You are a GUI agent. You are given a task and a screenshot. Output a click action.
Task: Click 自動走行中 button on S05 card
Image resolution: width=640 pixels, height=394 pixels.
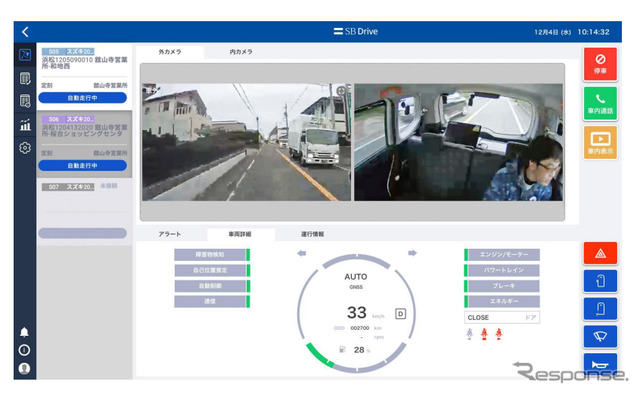tap(82, 98)
